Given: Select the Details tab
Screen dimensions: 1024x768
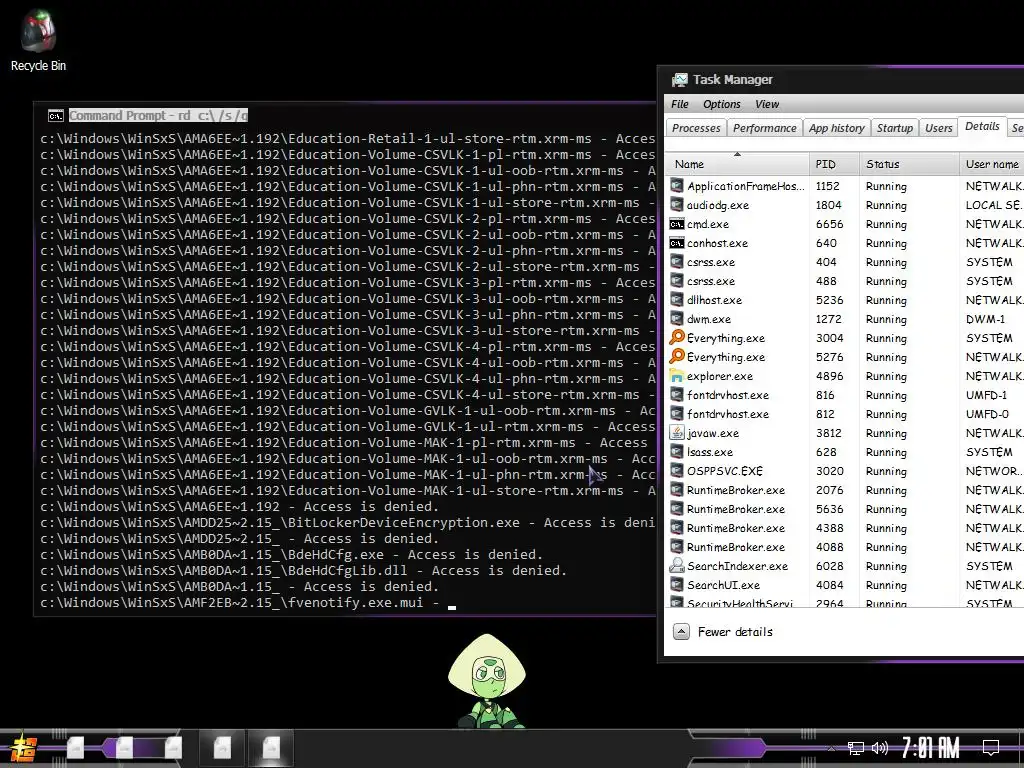Looking at the screenshot, I should click(x=982, y=127).
